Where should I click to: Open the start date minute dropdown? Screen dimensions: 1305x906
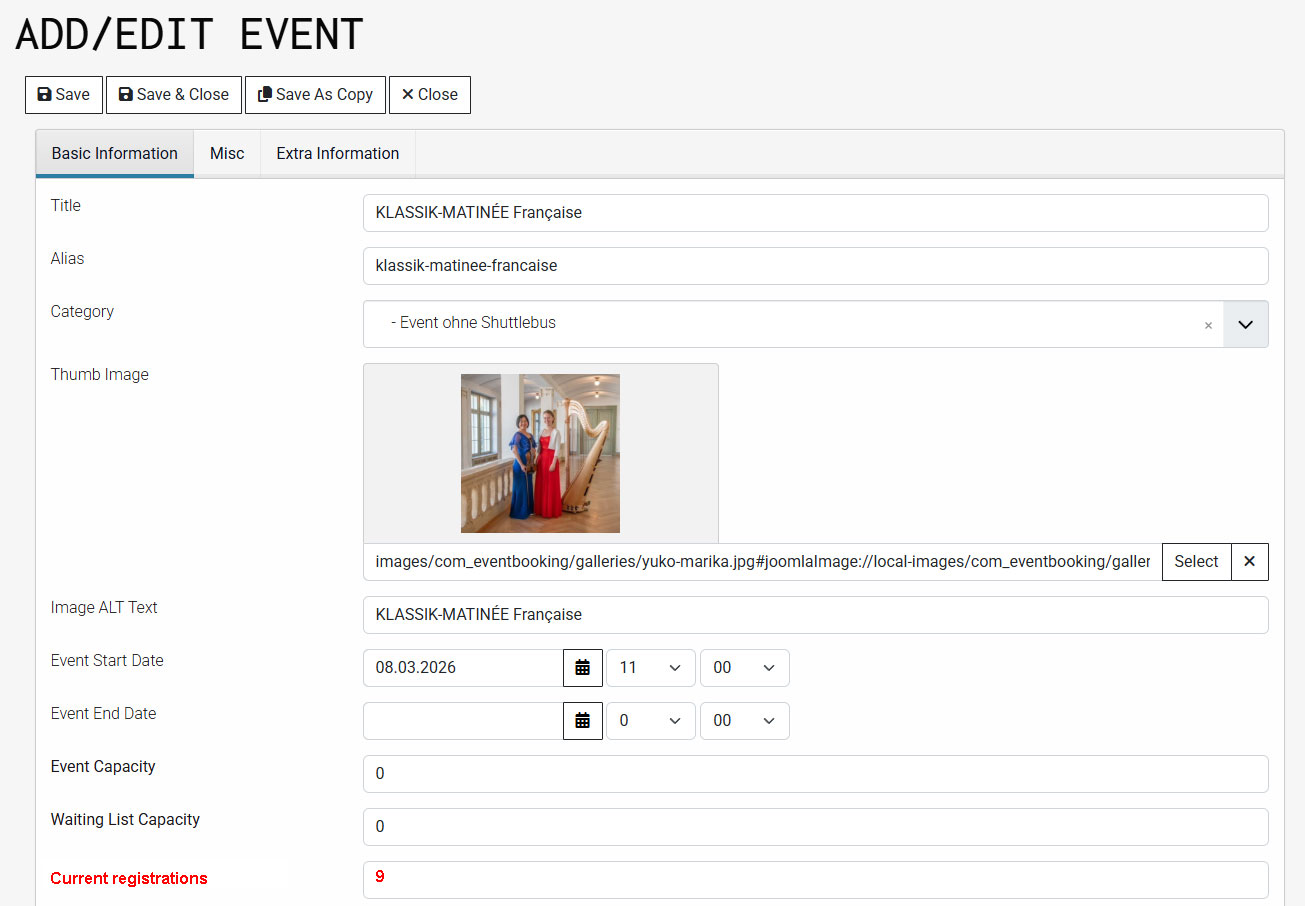point(744,668)
